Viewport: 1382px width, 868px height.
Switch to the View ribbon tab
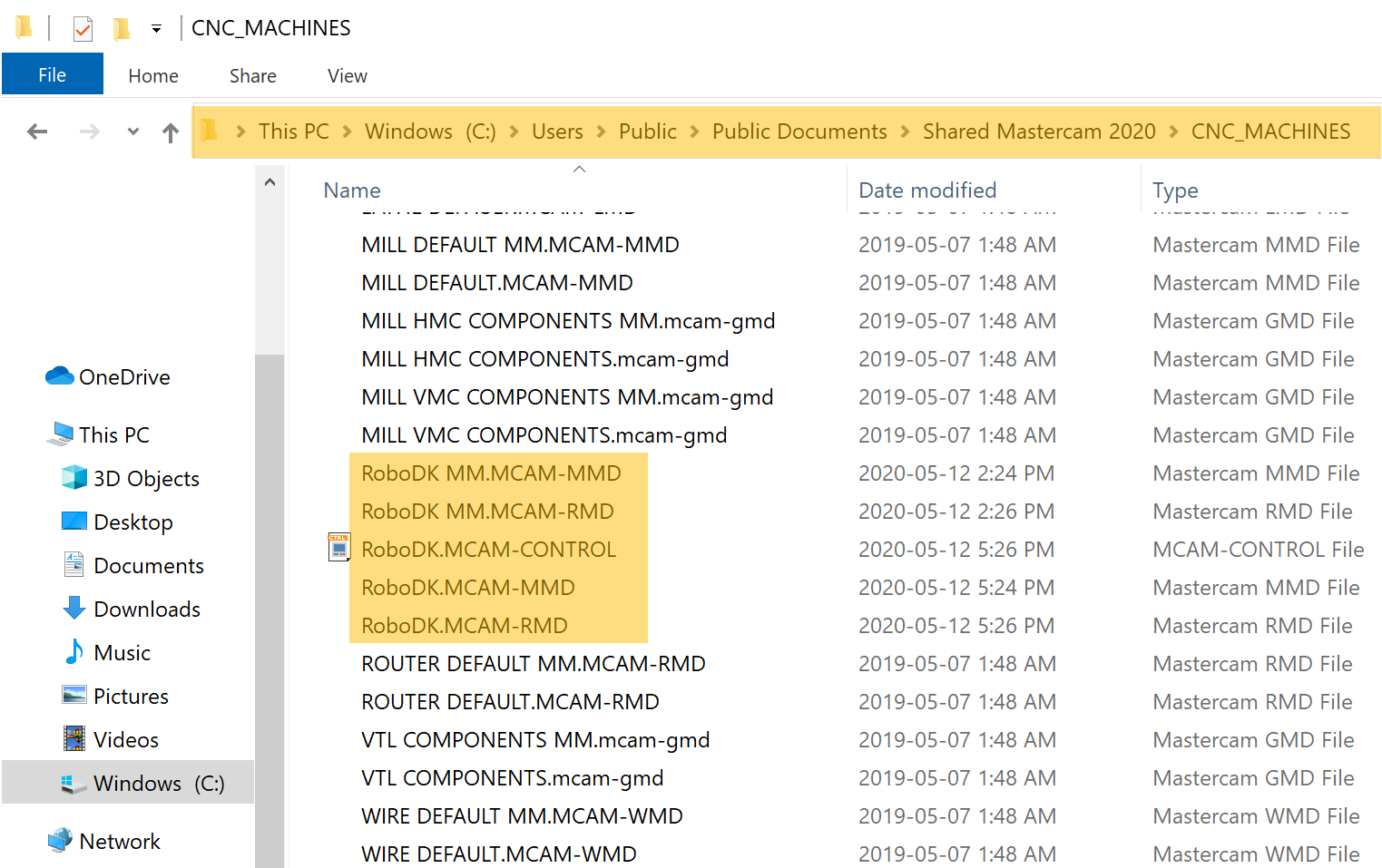(x=347, y=76)
